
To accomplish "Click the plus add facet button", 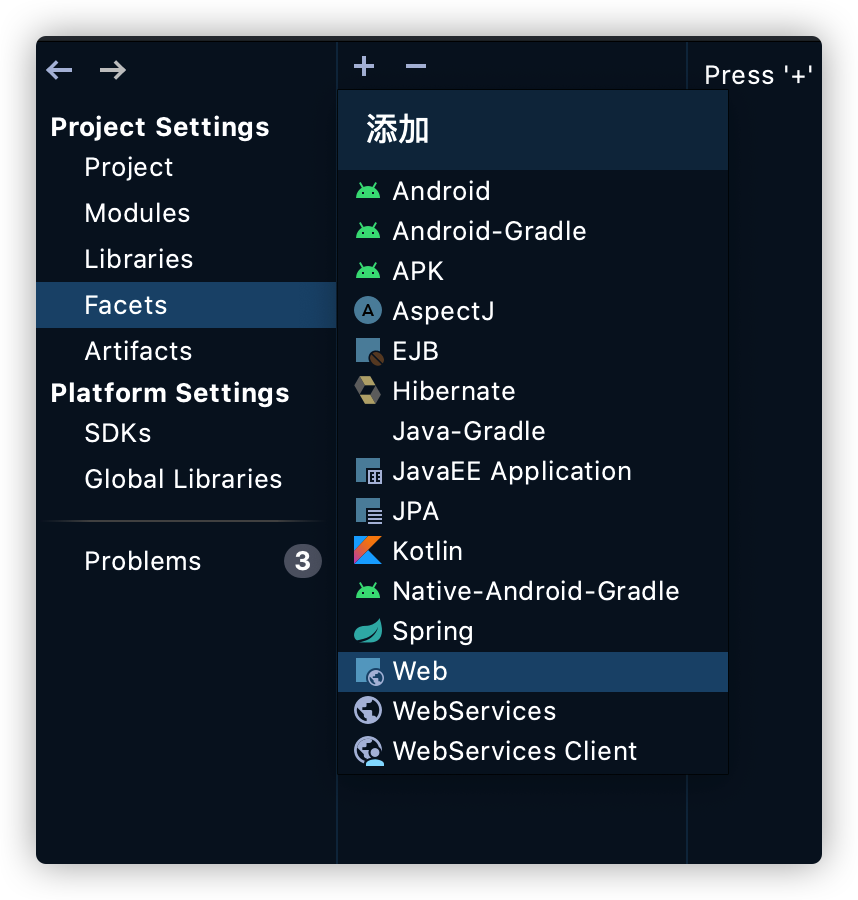I will coord(364,67).
